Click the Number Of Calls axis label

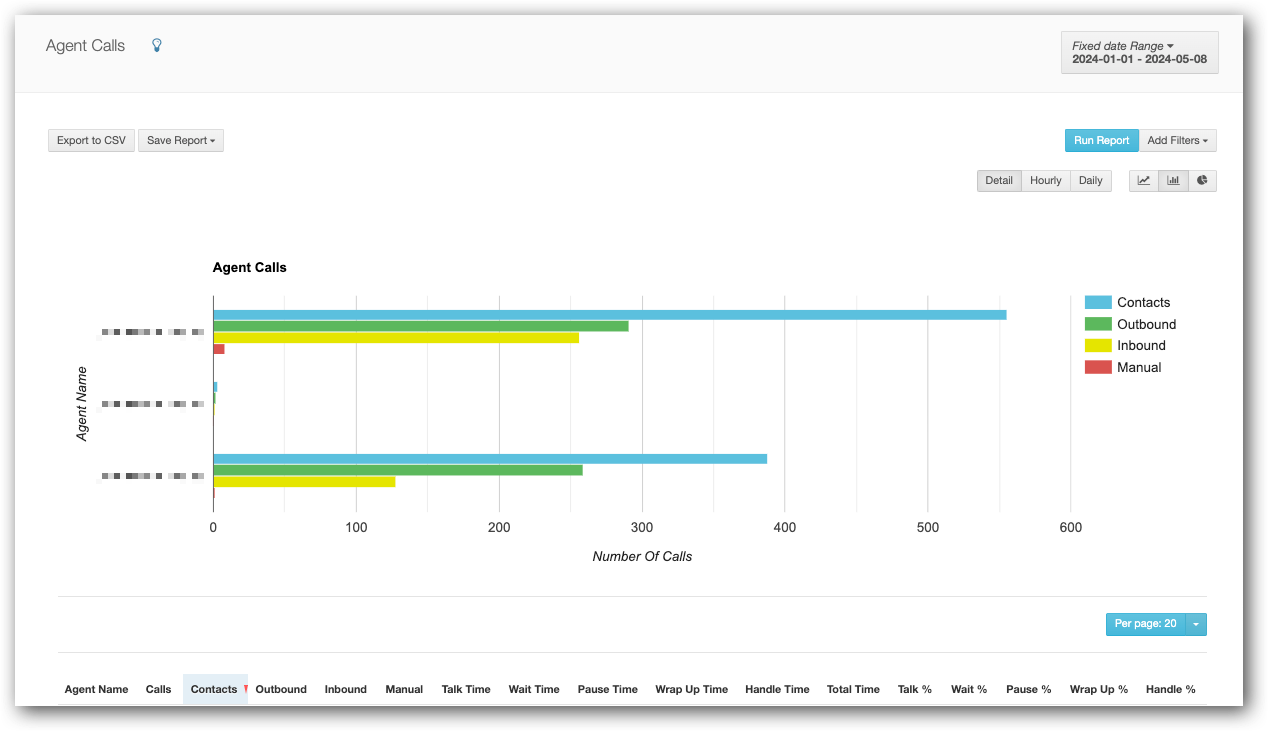[x=642, y=556]
